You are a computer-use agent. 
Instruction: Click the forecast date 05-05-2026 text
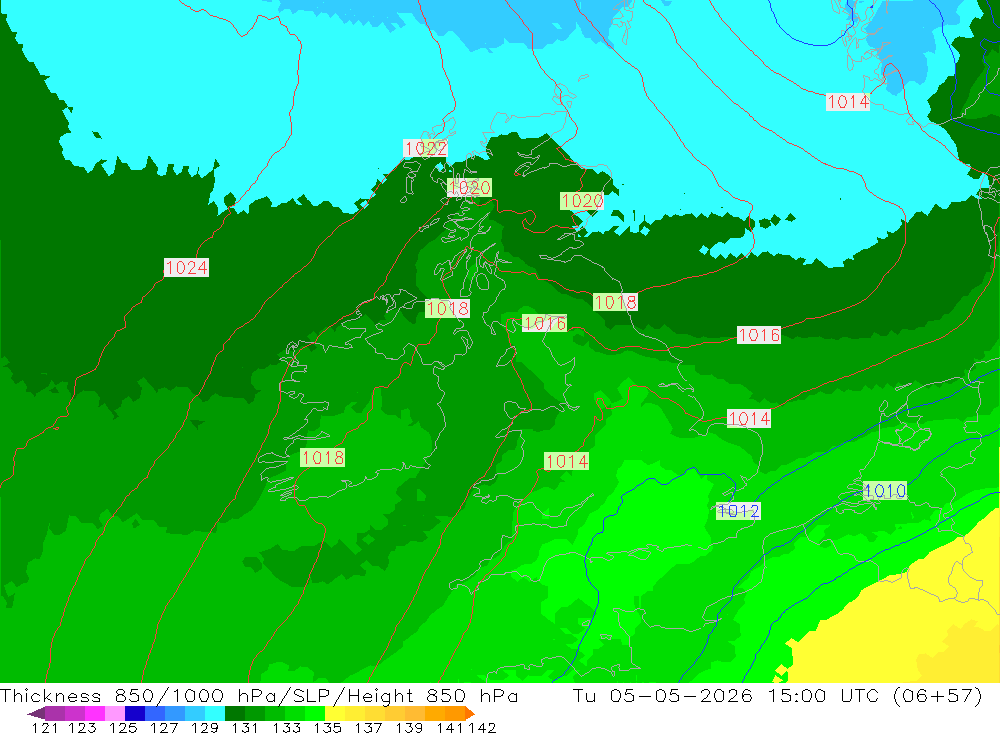tap(681, 695)
